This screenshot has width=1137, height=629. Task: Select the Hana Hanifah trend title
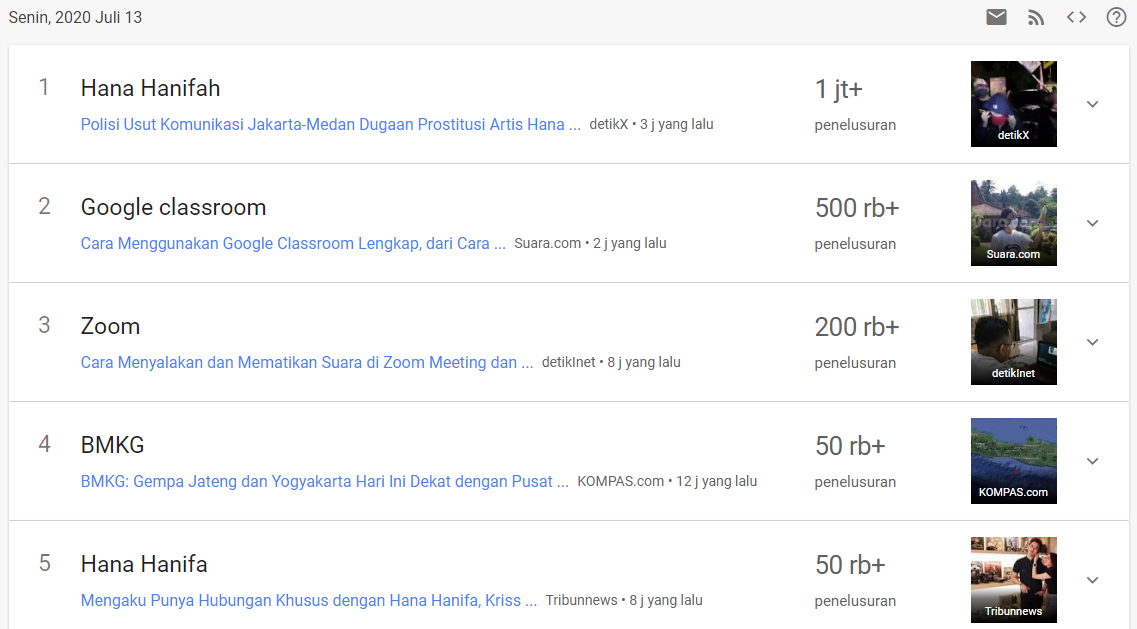coord(150,89)
